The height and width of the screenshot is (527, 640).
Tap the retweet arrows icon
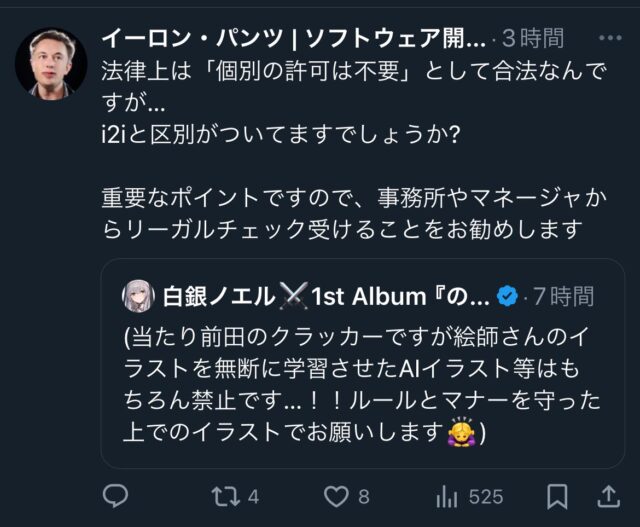tap(225, 497)
